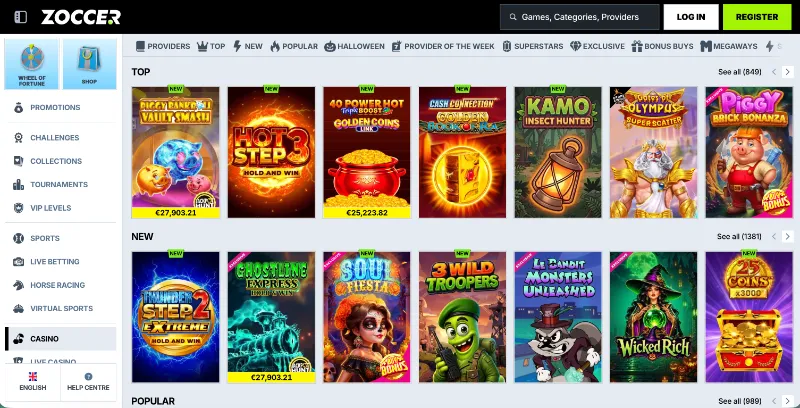Click the Top crown icon

(x=203, y=46)
